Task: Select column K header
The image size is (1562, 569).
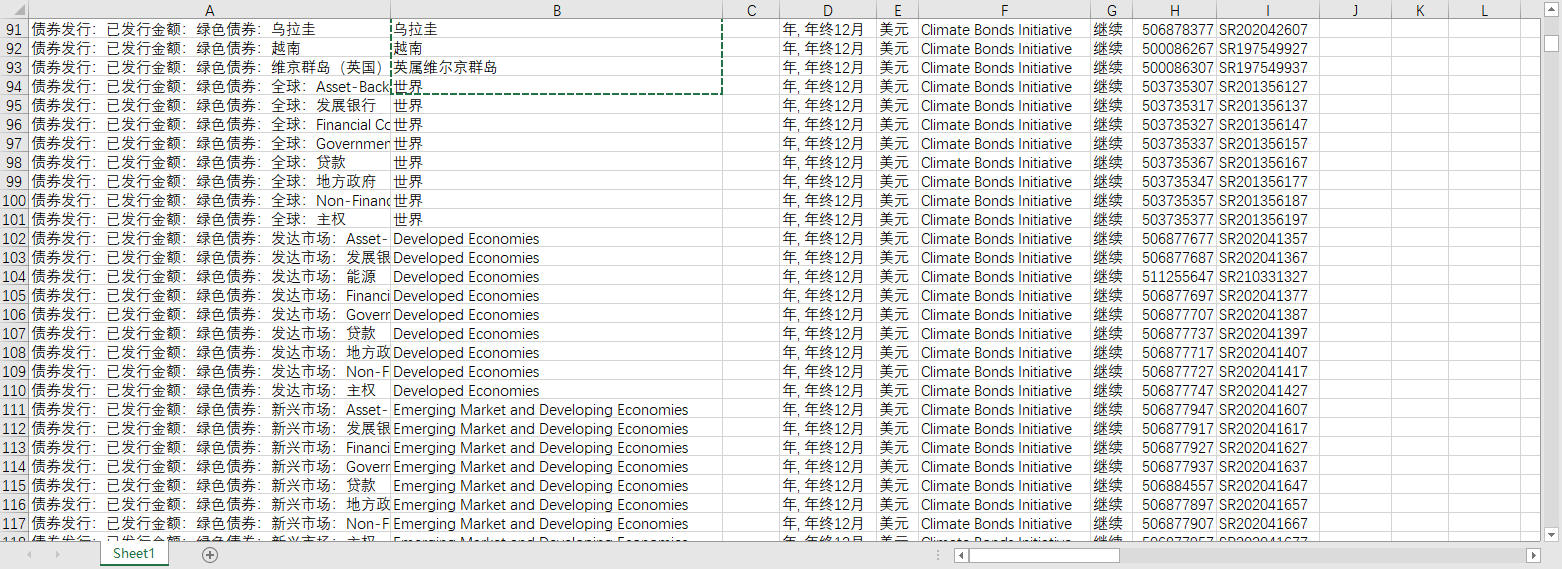Action: click(1420, 10)
